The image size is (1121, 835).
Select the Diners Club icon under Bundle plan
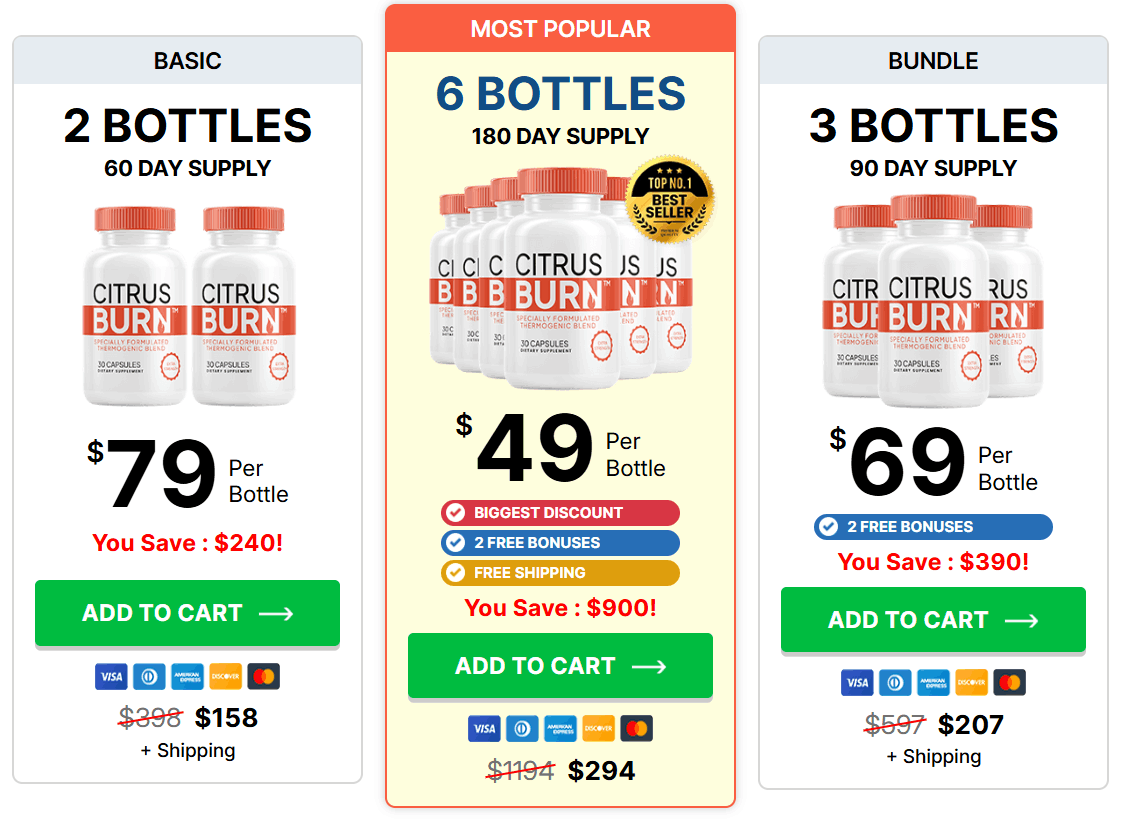(895, 682)
